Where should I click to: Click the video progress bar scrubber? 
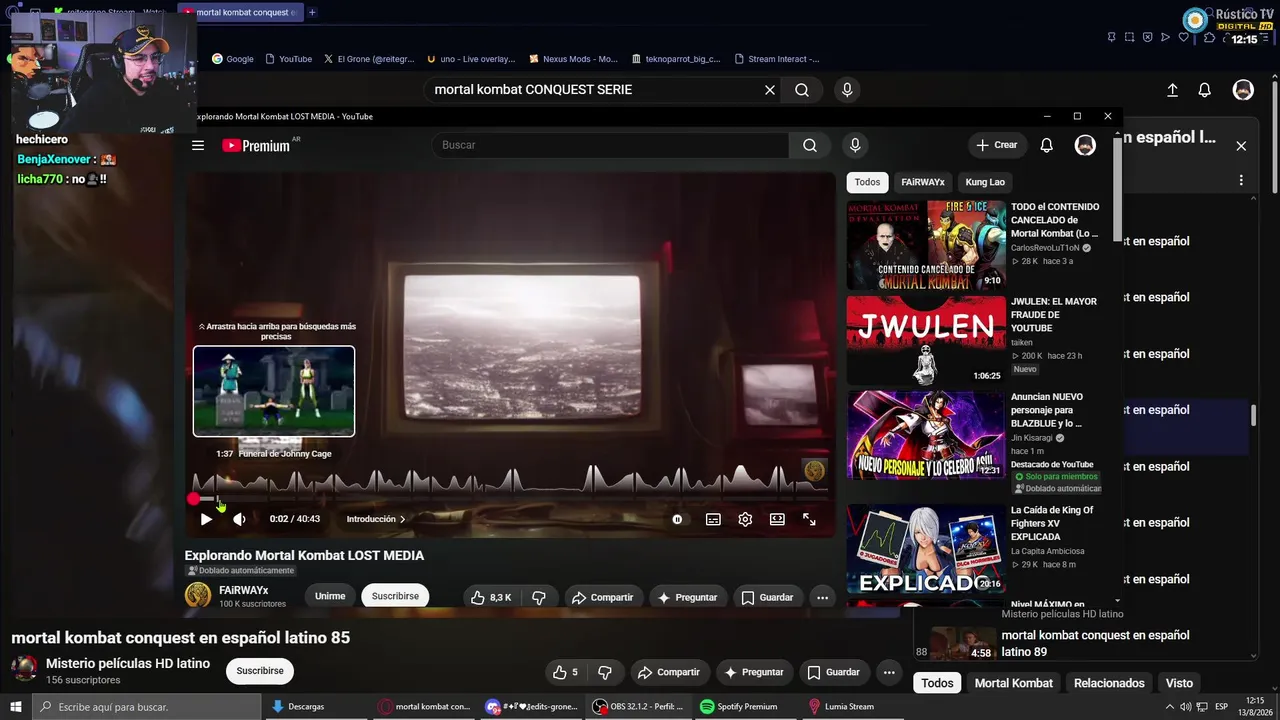click(x=194, y=498)
